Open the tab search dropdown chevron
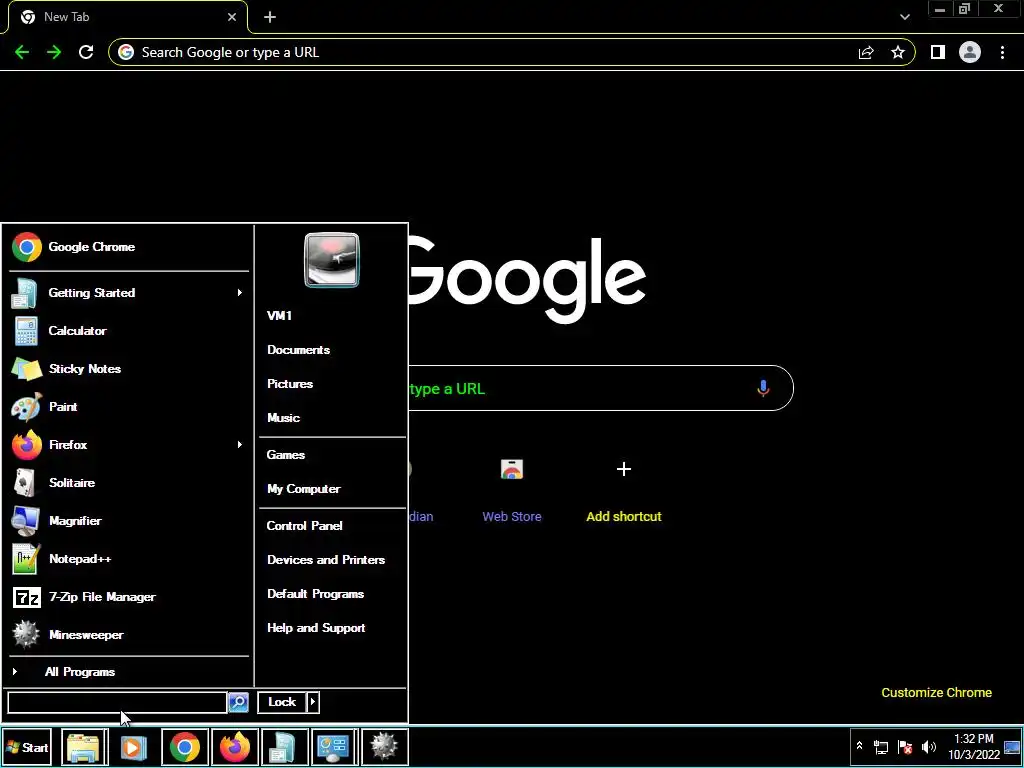The width and height of the screenshot is (1024, 768). pyautogui.click(x=904, y=17)
